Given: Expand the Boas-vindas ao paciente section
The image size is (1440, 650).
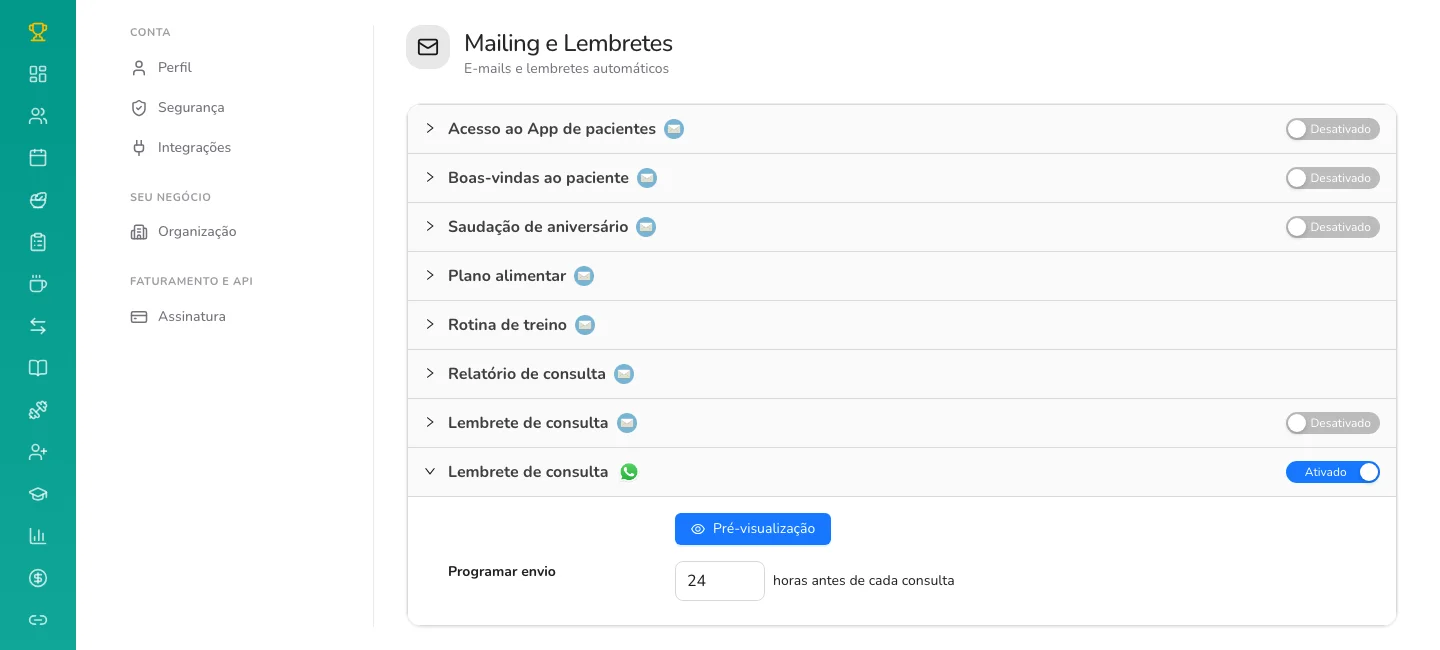Looking at the screenshot, I should [430, 177].
